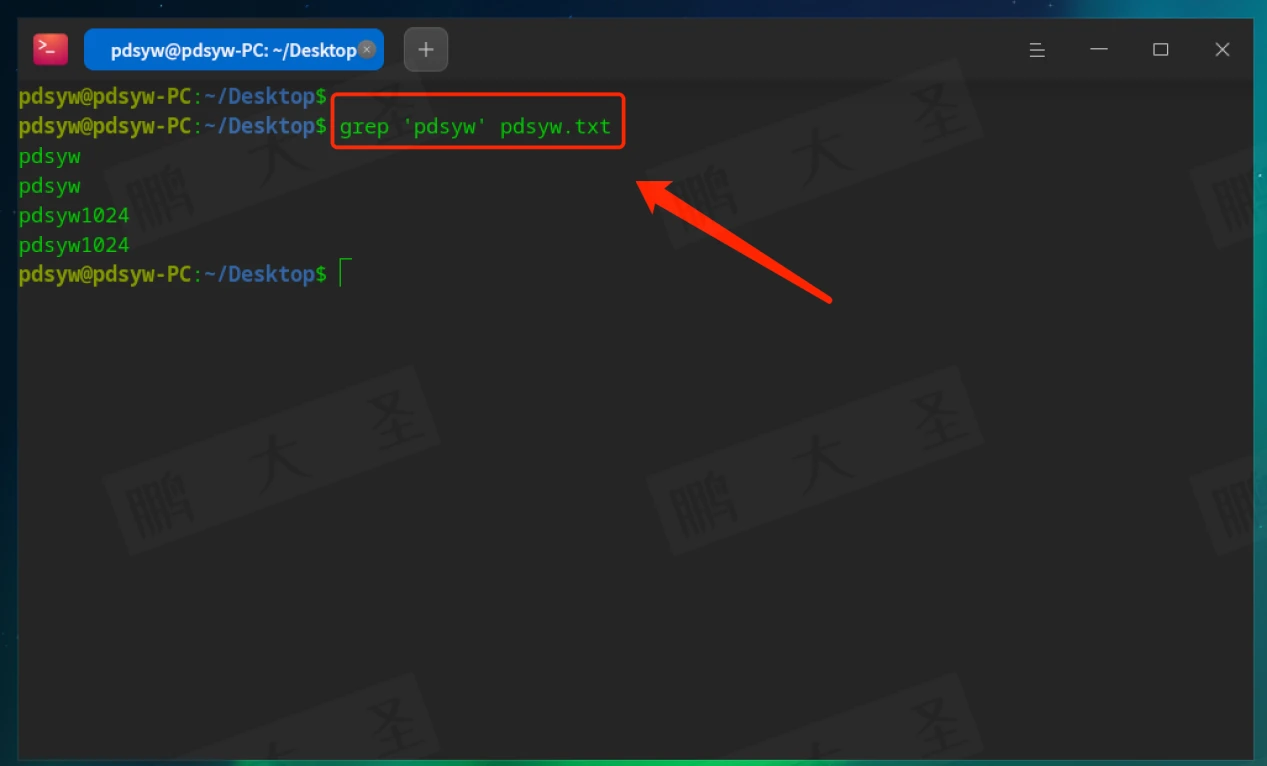Click the bottom pdsyw@pdsyw-PC prompt text
Screen dimensions: 1267x766
tap(105, 274)
